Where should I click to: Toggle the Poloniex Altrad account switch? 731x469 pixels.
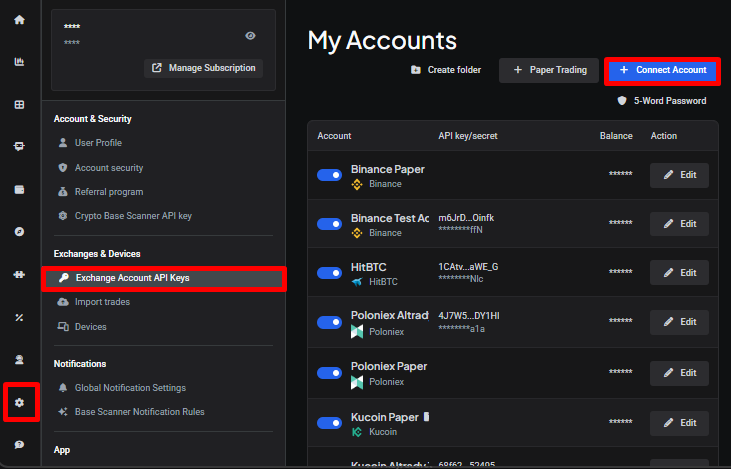pos(330,322)
